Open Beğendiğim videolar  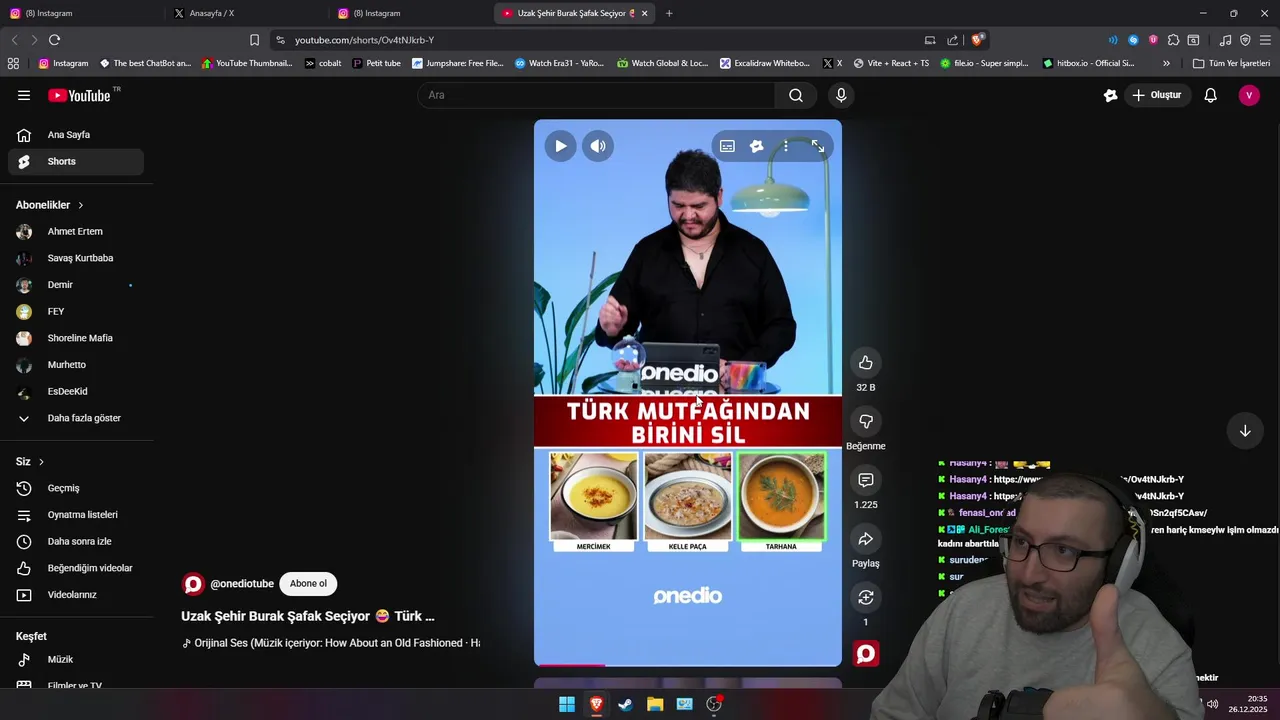pos(76,568)
